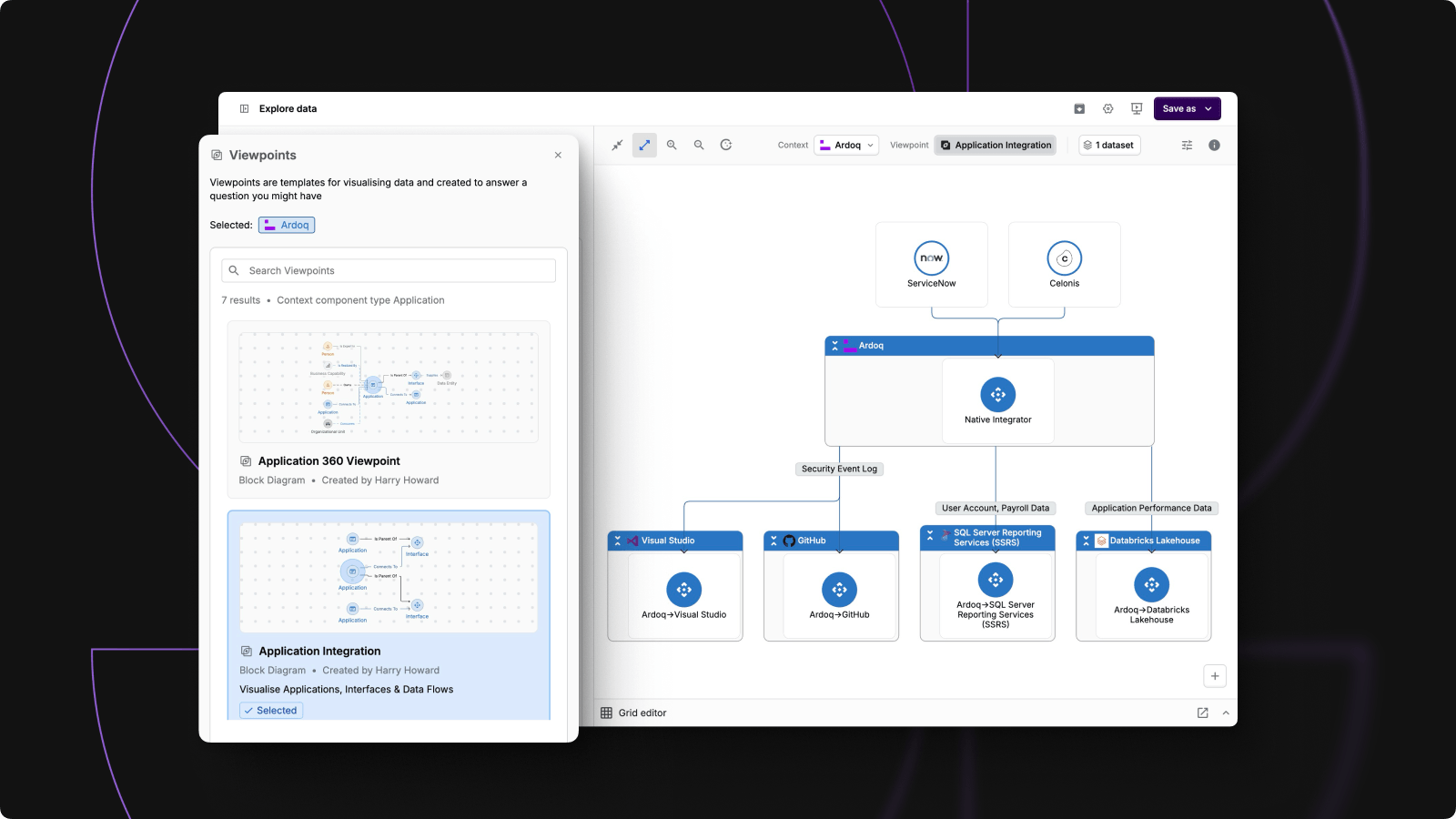1456x819 pixels.
Task: Select the Application Integration viewpoint button
Action: click(996, 146)
